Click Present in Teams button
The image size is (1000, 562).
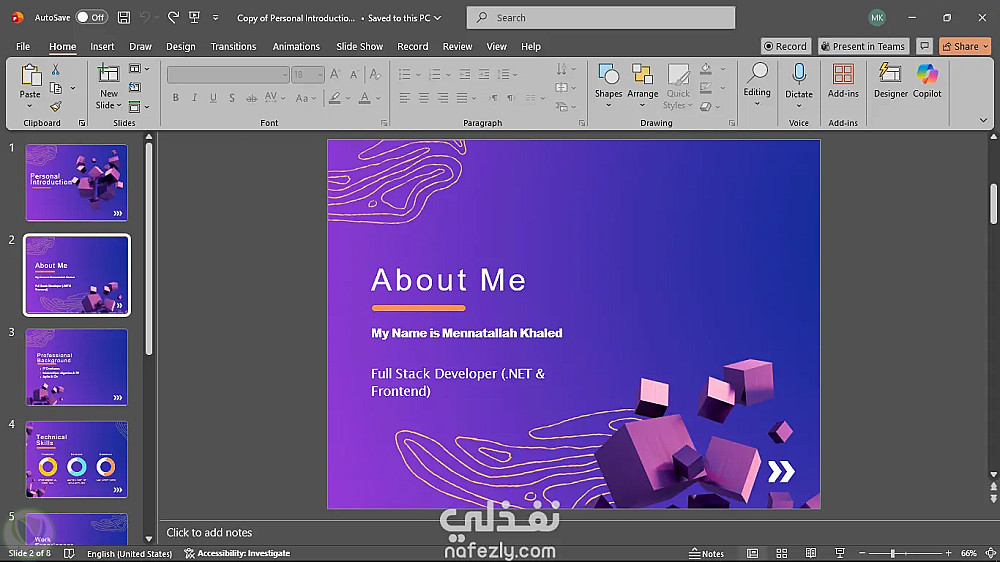863,46
